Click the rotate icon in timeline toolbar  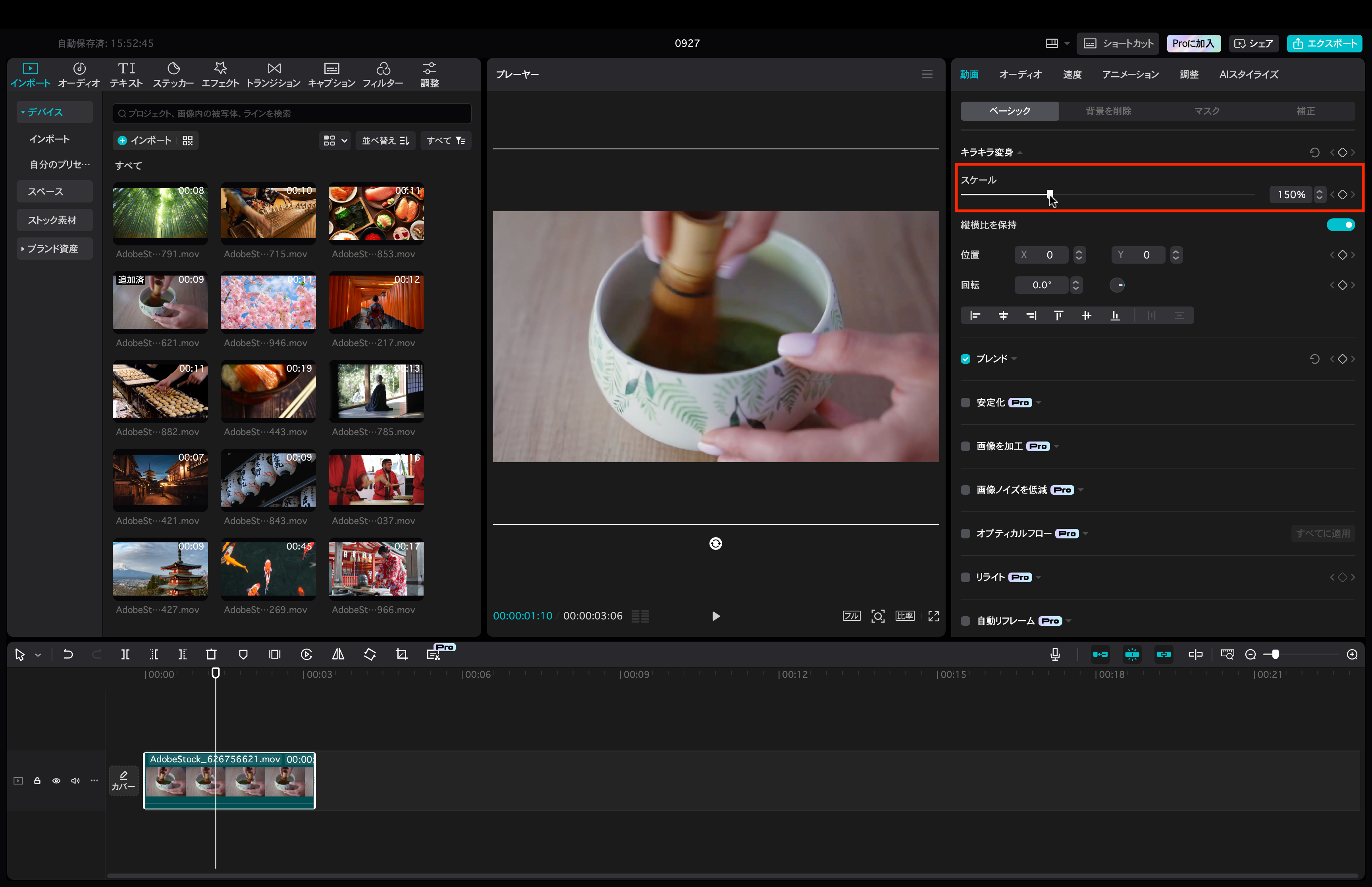click(x=370, y=654)
